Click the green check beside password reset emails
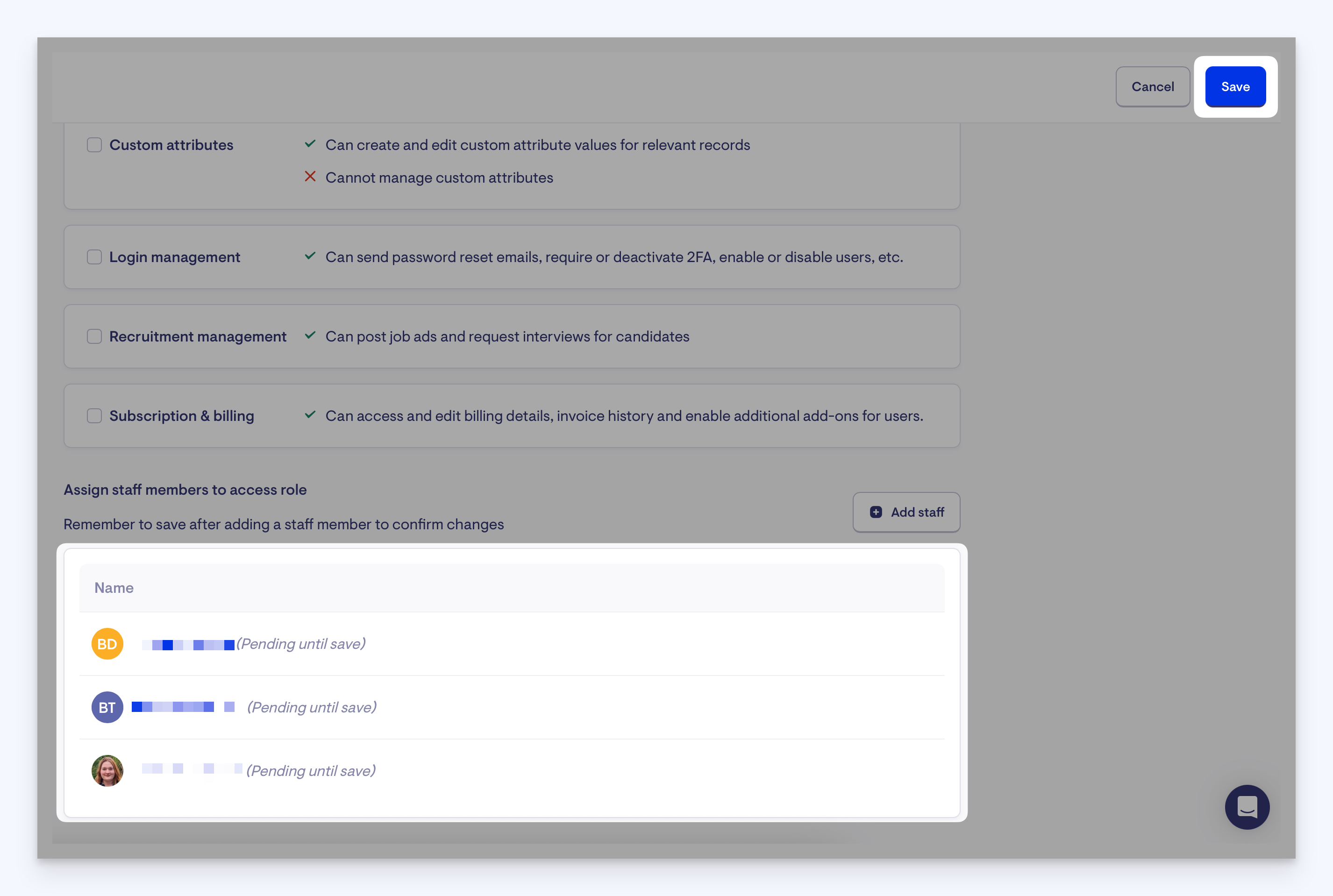The width and height of the screenshot is (1333, 896). pyautogui.click(x=310, y=256)
